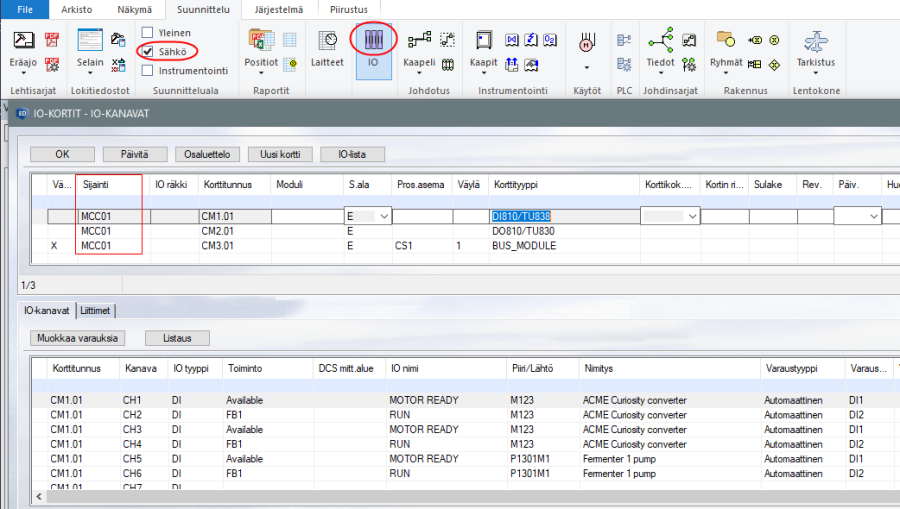Select the Liittimet tab
The image size is (900, 509).
pyautogui.click(x=97, y=310)
